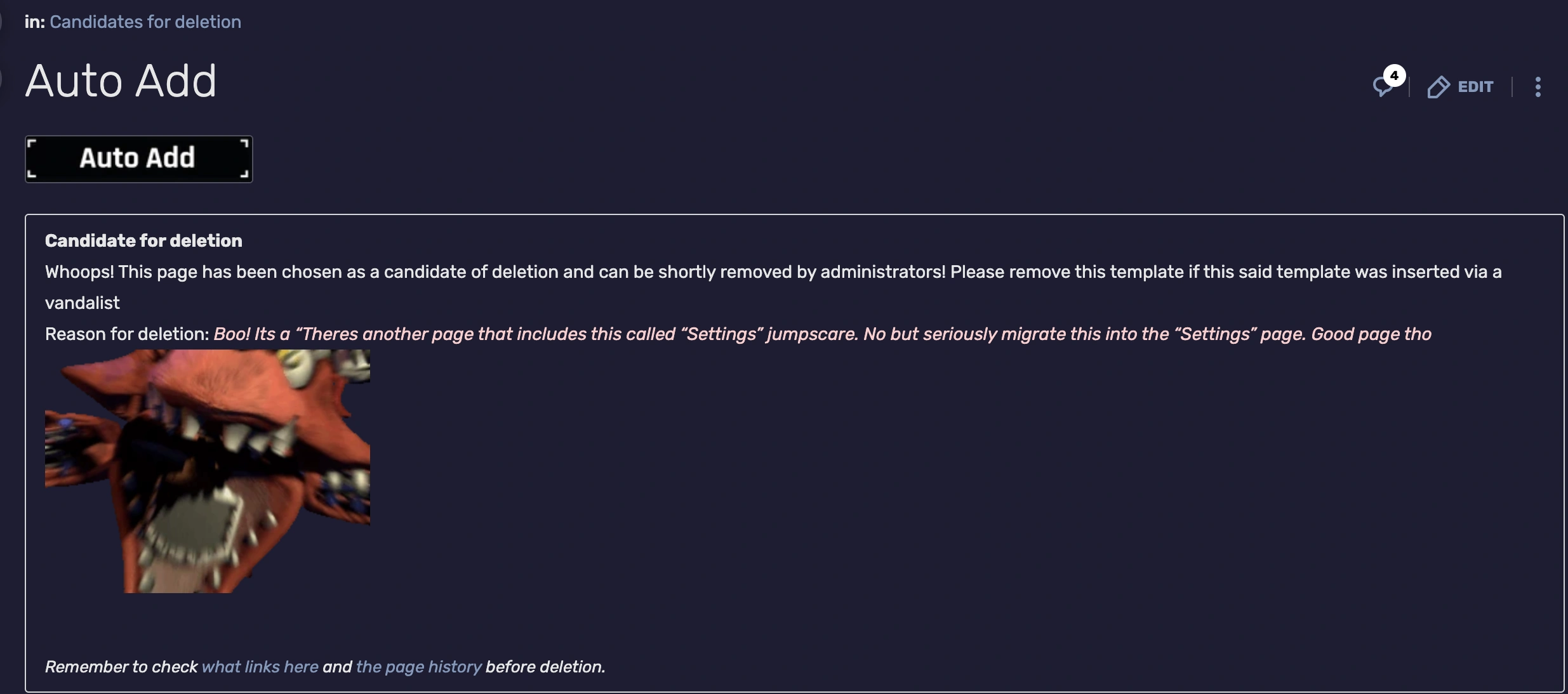Click the Auto Add banner image
The height and width of the screenshot is (694, 1568).
138,159
